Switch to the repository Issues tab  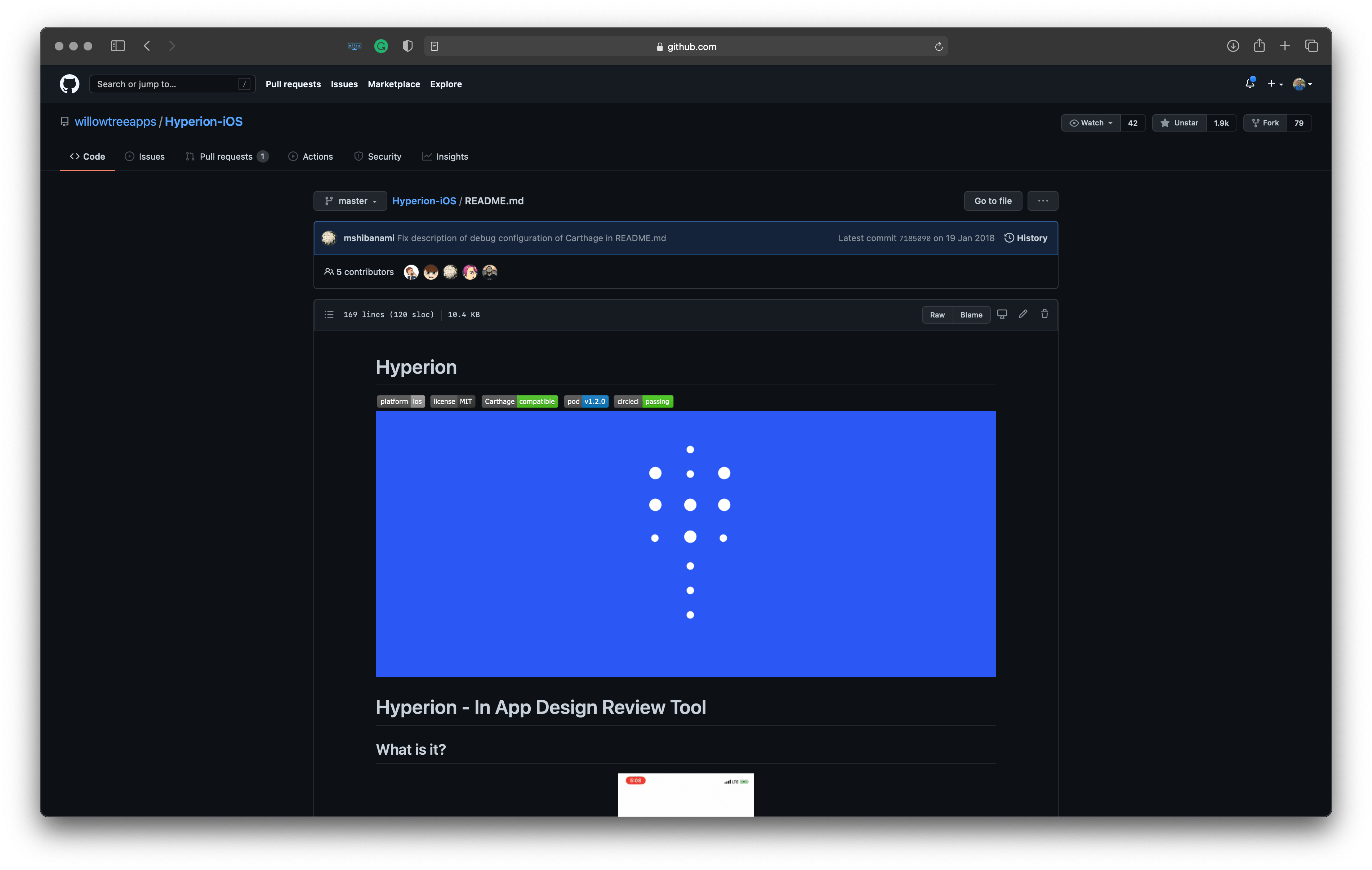point(145,156)
